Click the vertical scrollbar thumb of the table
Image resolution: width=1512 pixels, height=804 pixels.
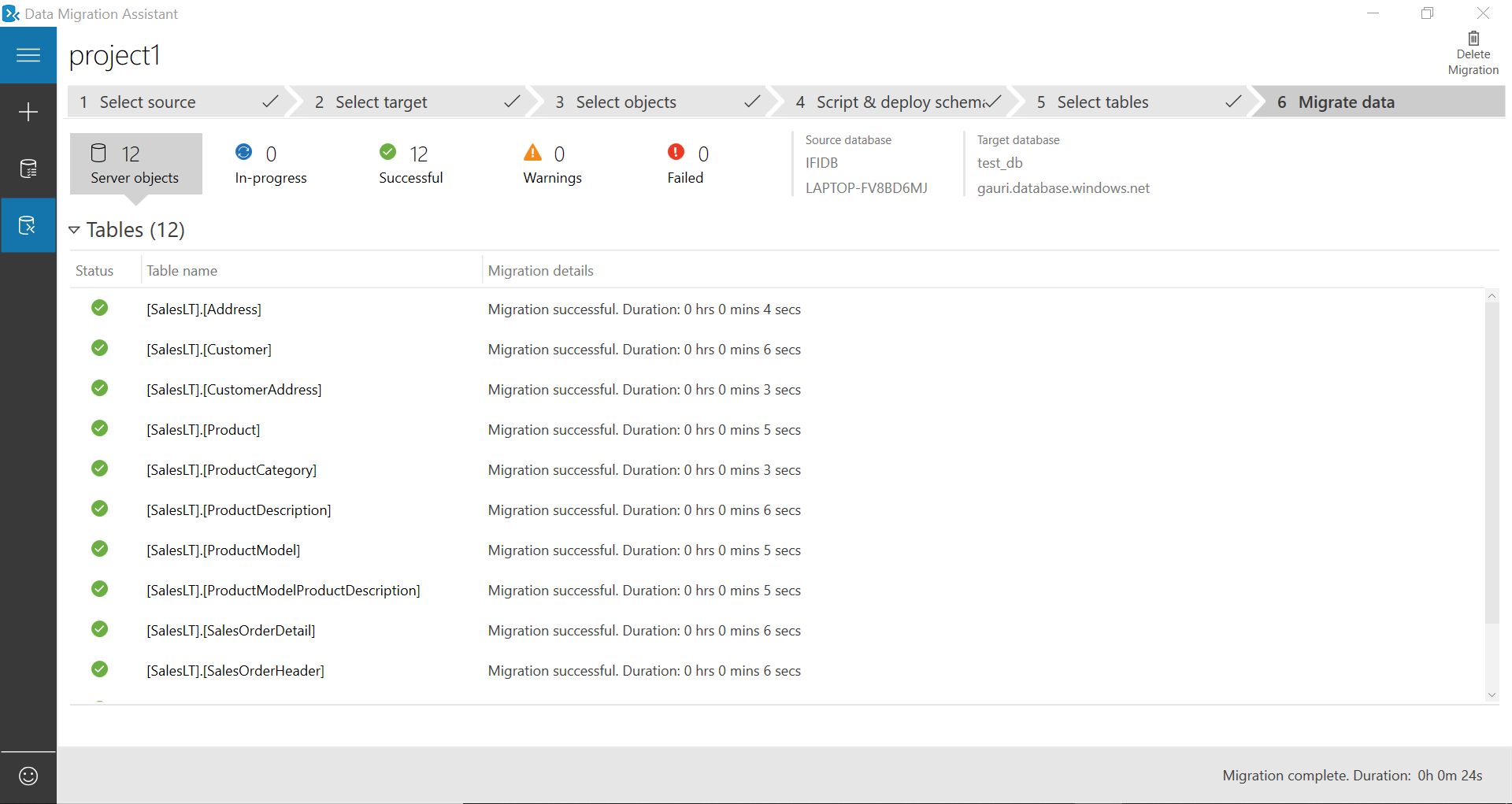1492,462
